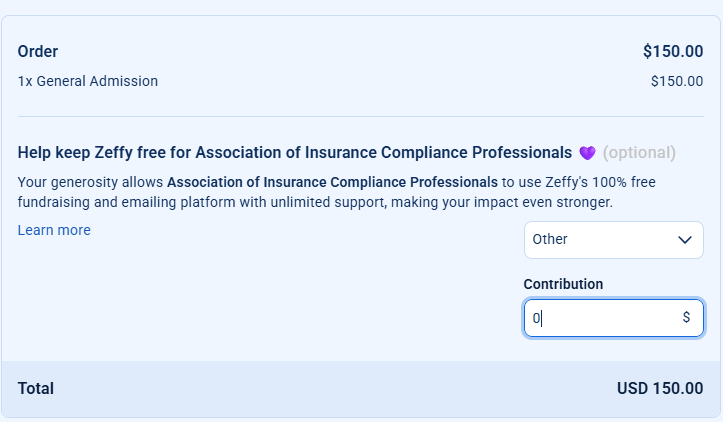Click the '0' value in Contribution box
The width and height of the screenshot is (723, 422).
[536, 318]
